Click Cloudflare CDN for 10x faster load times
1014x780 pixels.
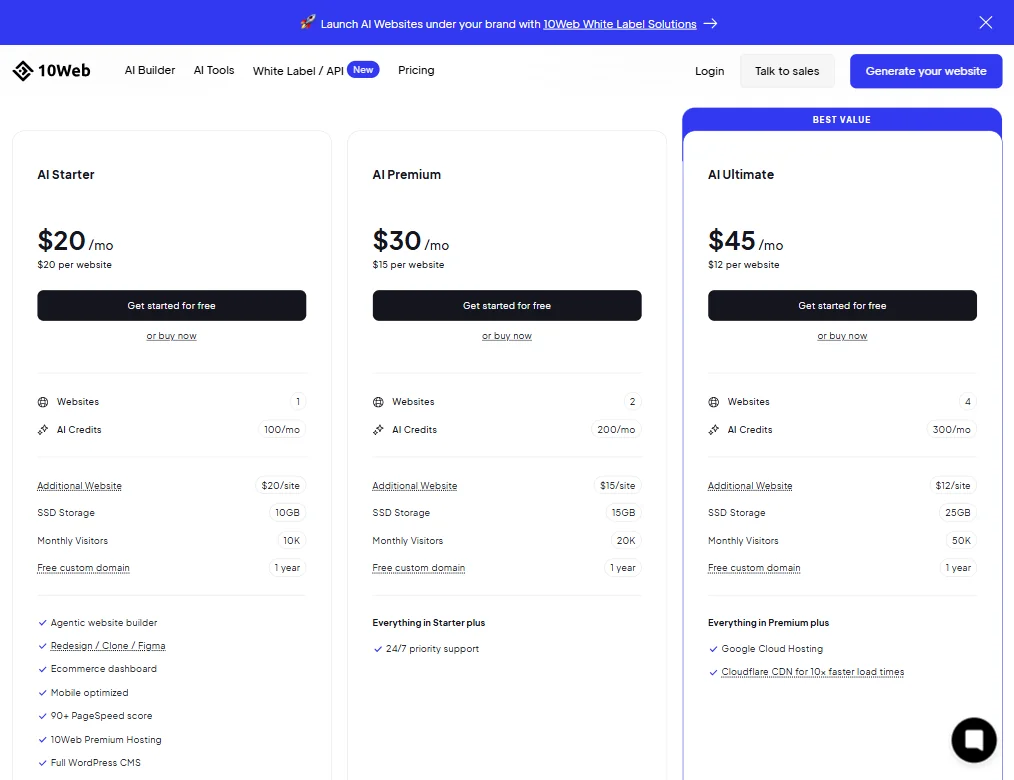[812, 672]
